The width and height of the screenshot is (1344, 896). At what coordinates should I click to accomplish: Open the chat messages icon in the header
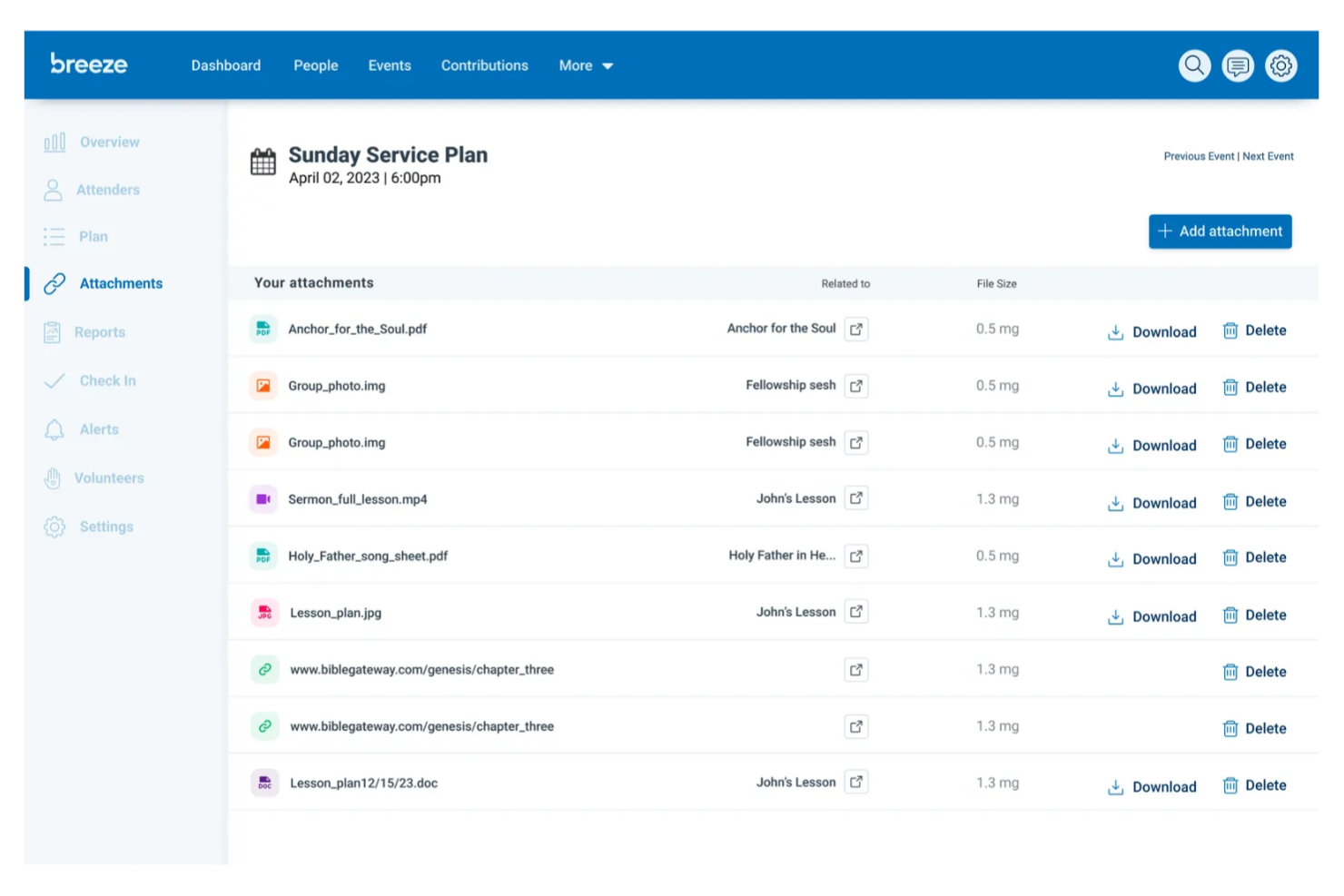pyautogui.click(x=1238, y=65)
